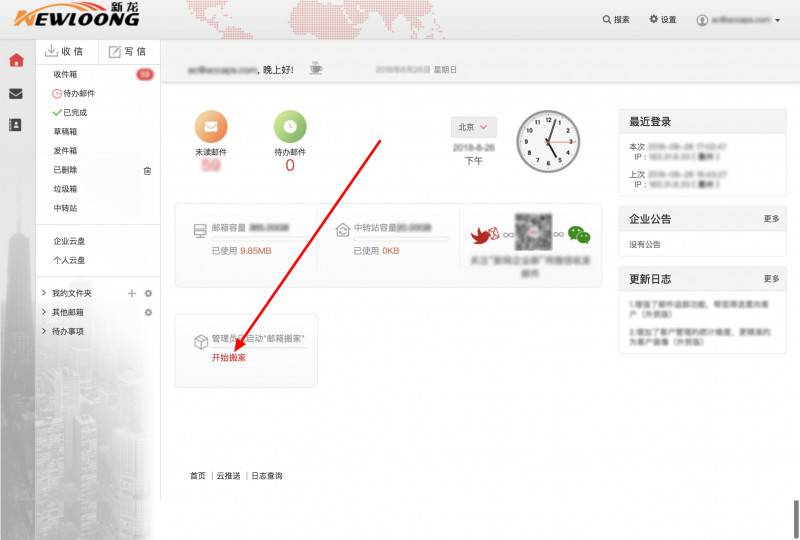Viewport: 800px width, 540px height.
Task: Click the orange unread mail icon
Action: [x=210, y=127]
